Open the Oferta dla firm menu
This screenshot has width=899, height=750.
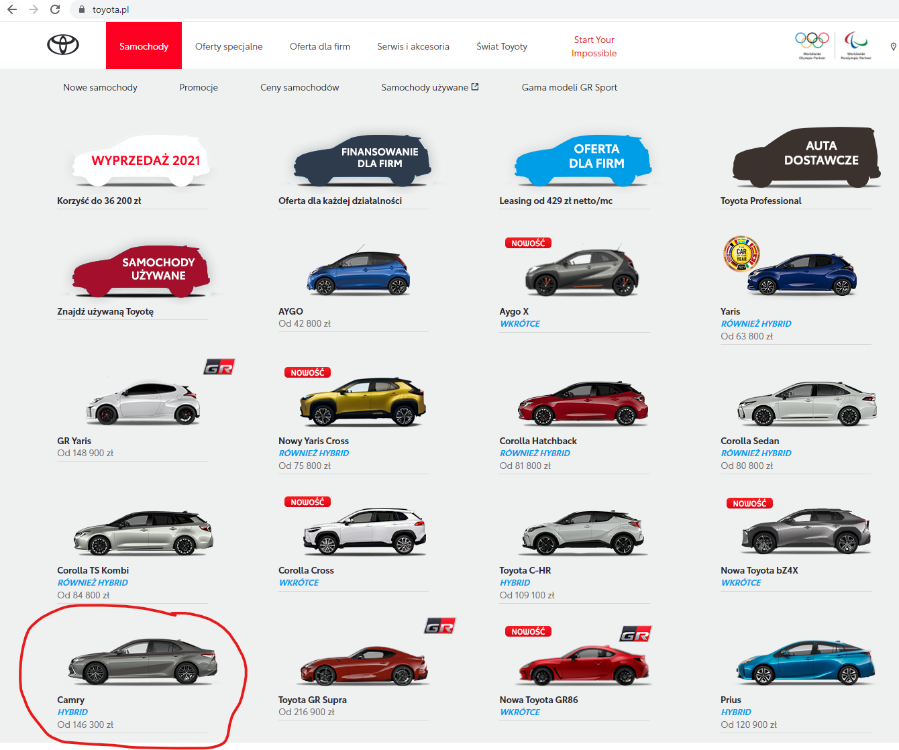pyautogui.click(x=320, y=46)
